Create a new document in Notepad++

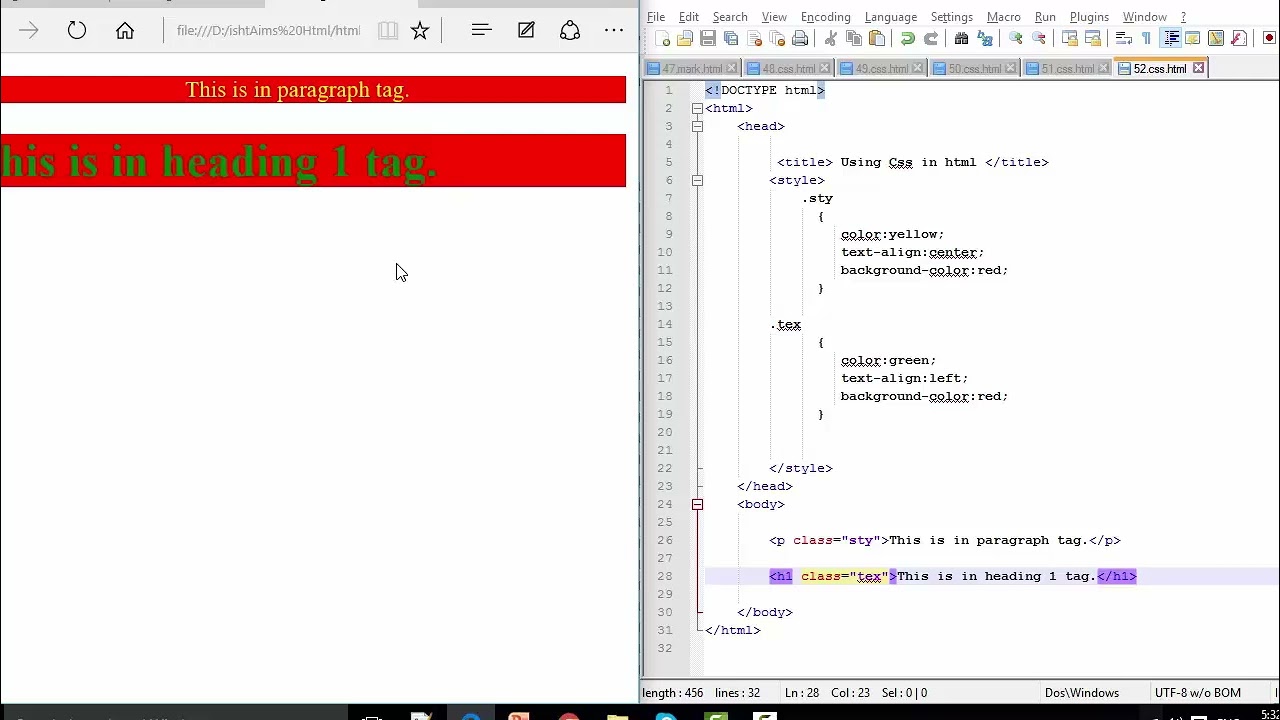[662, 38]
